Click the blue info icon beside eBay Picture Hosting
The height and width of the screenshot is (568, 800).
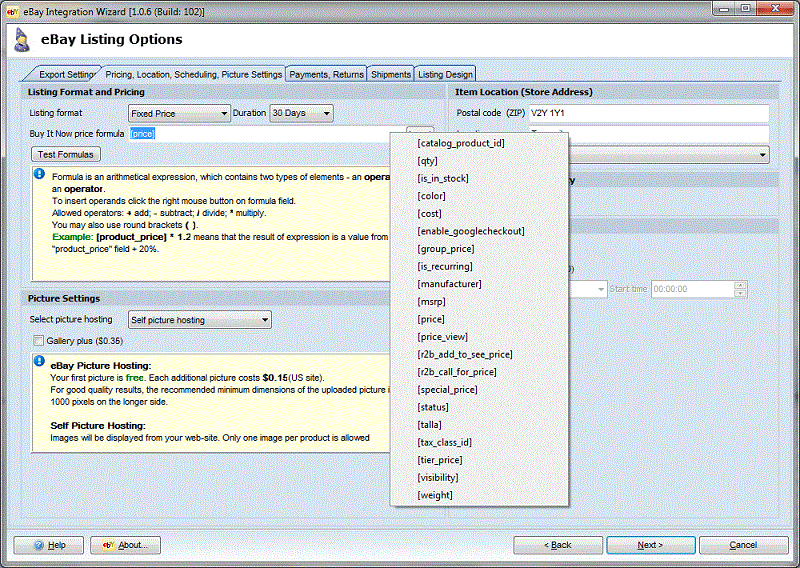point(39,361)
